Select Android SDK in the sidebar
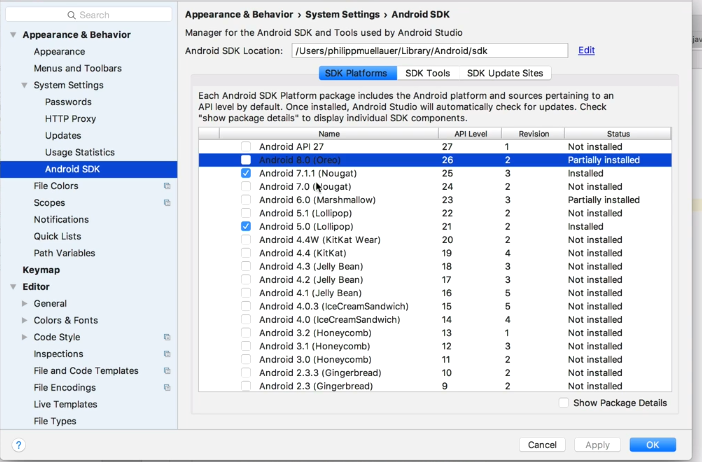This screenshot has width=702, height=462. [89, 169]
